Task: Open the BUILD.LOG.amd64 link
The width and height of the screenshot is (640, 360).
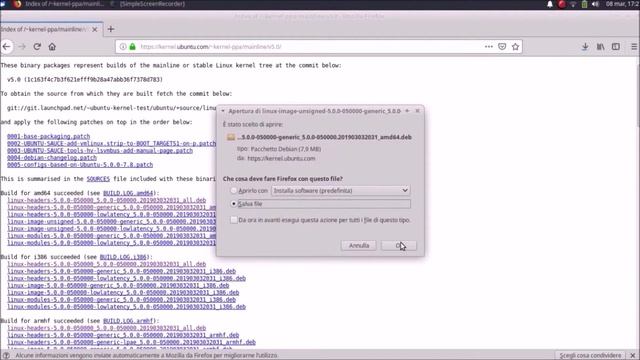Action: pos(128,193)
